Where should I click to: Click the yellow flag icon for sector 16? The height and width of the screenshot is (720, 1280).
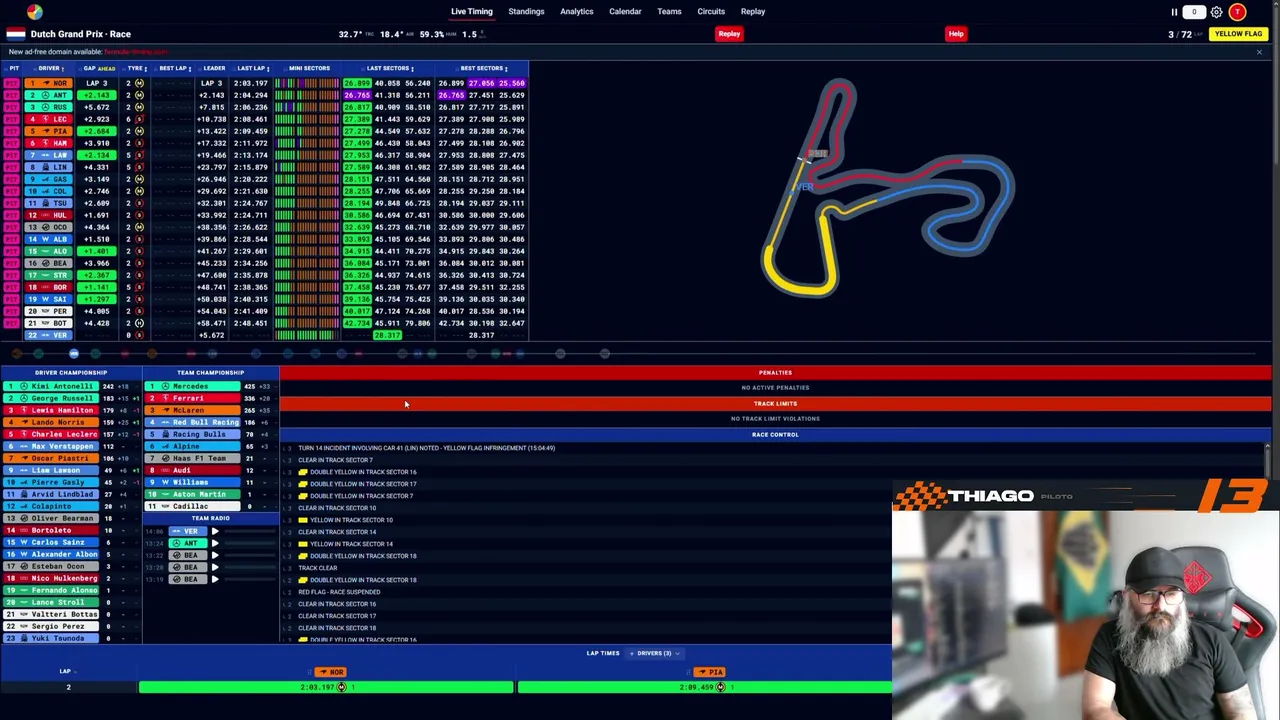303,472
